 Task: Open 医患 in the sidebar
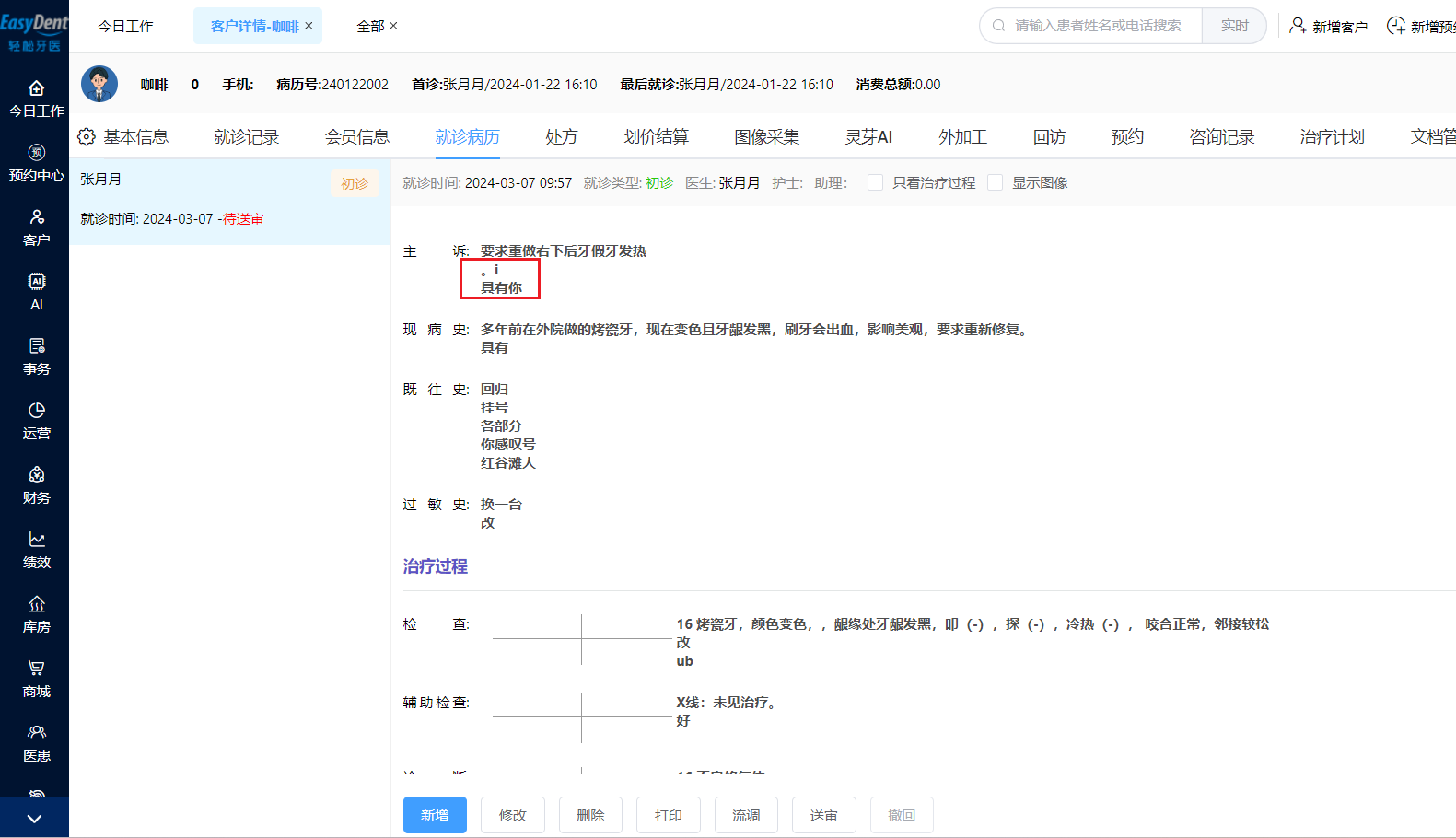36,744
